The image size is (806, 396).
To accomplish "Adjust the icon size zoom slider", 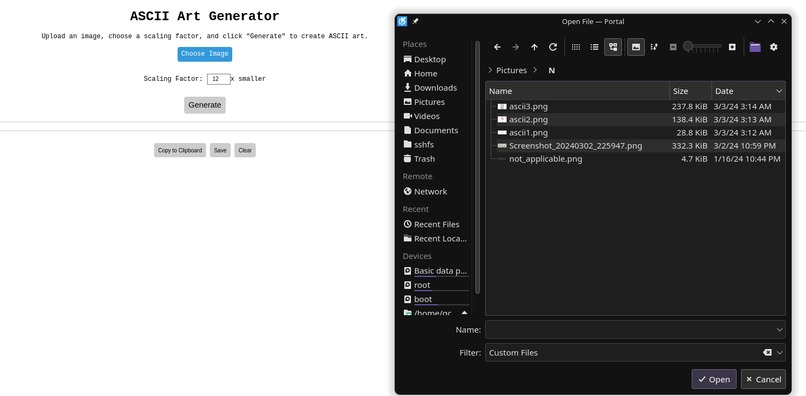I will pyautogui.click(x=702, y=47).
